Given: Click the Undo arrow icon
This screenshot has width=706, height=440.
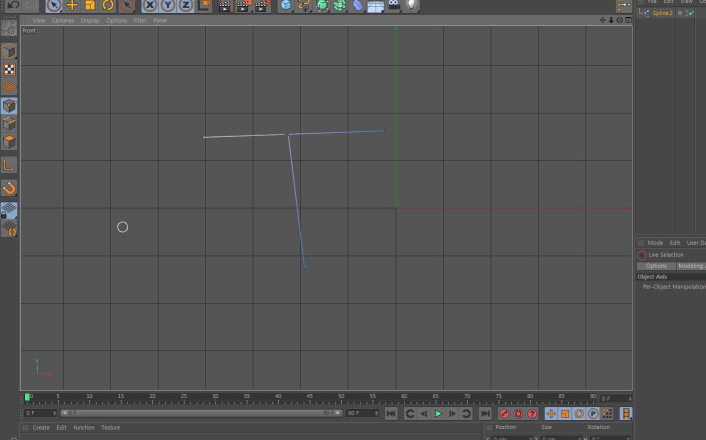Looking at the screenshot, I should point(14,5).
